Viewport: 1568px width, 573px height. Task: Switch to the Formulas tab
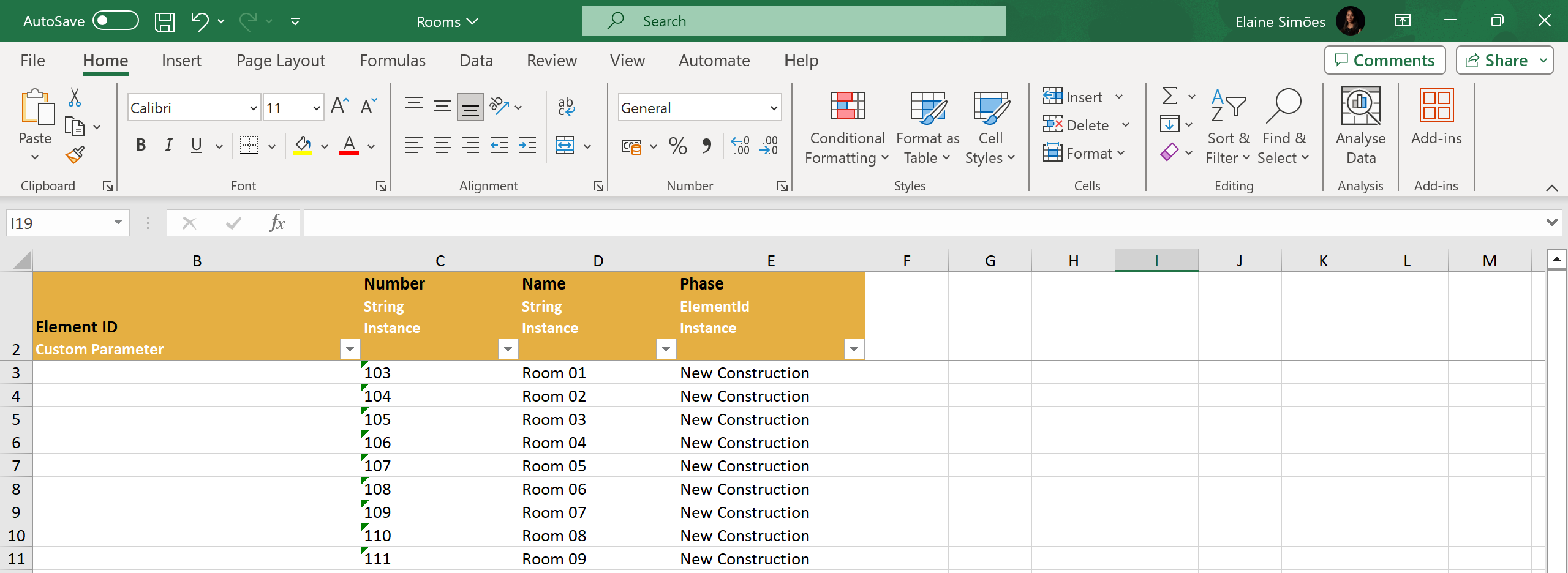point(392,61)
